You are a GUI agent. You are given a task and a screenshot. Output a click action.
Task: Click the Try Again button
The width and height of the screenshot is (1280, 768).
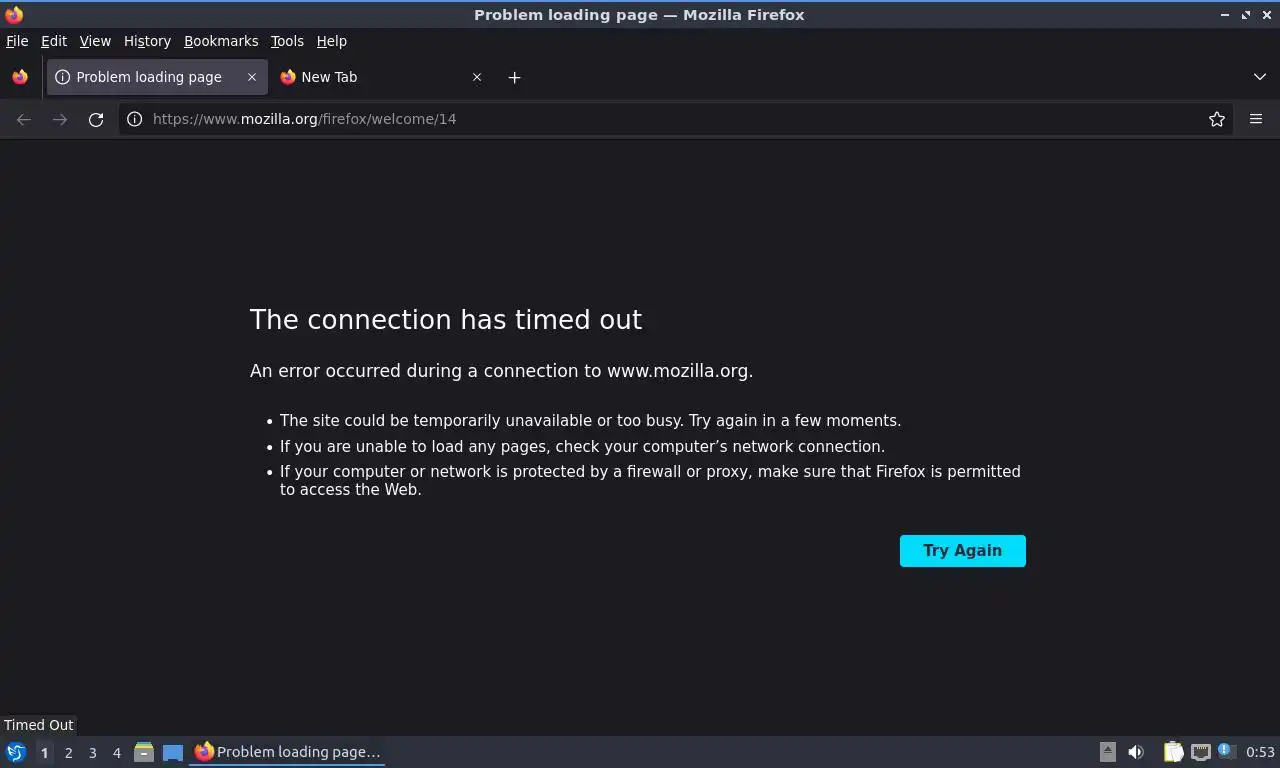tap(963, 551)
